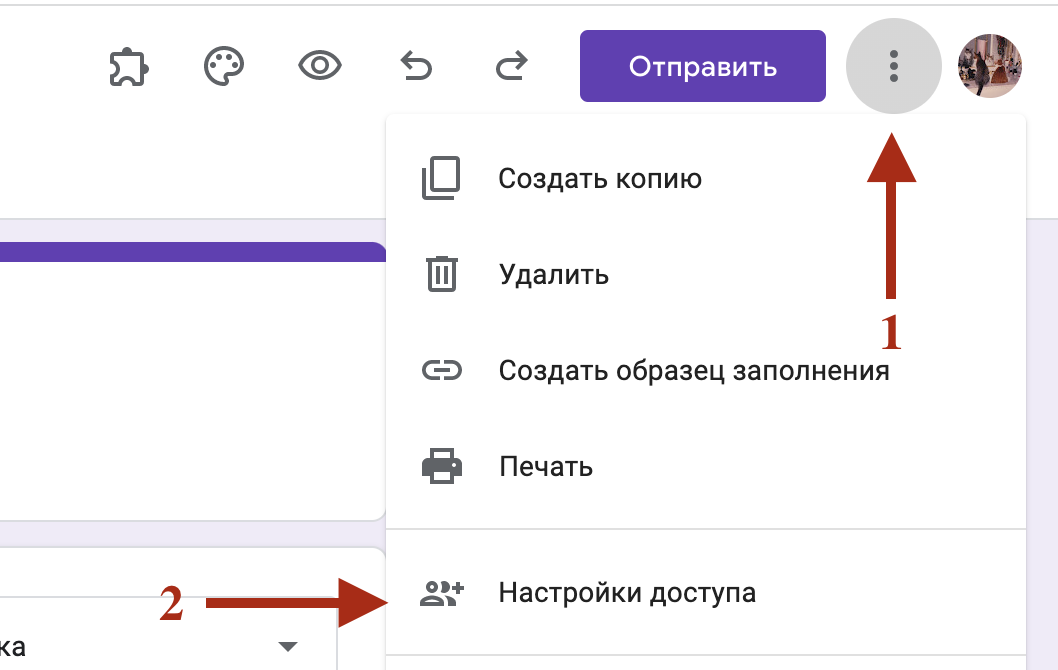Open Настройки доступа from the menu
The height and width of the screenshot is (670, 1058).
point(627,593)
